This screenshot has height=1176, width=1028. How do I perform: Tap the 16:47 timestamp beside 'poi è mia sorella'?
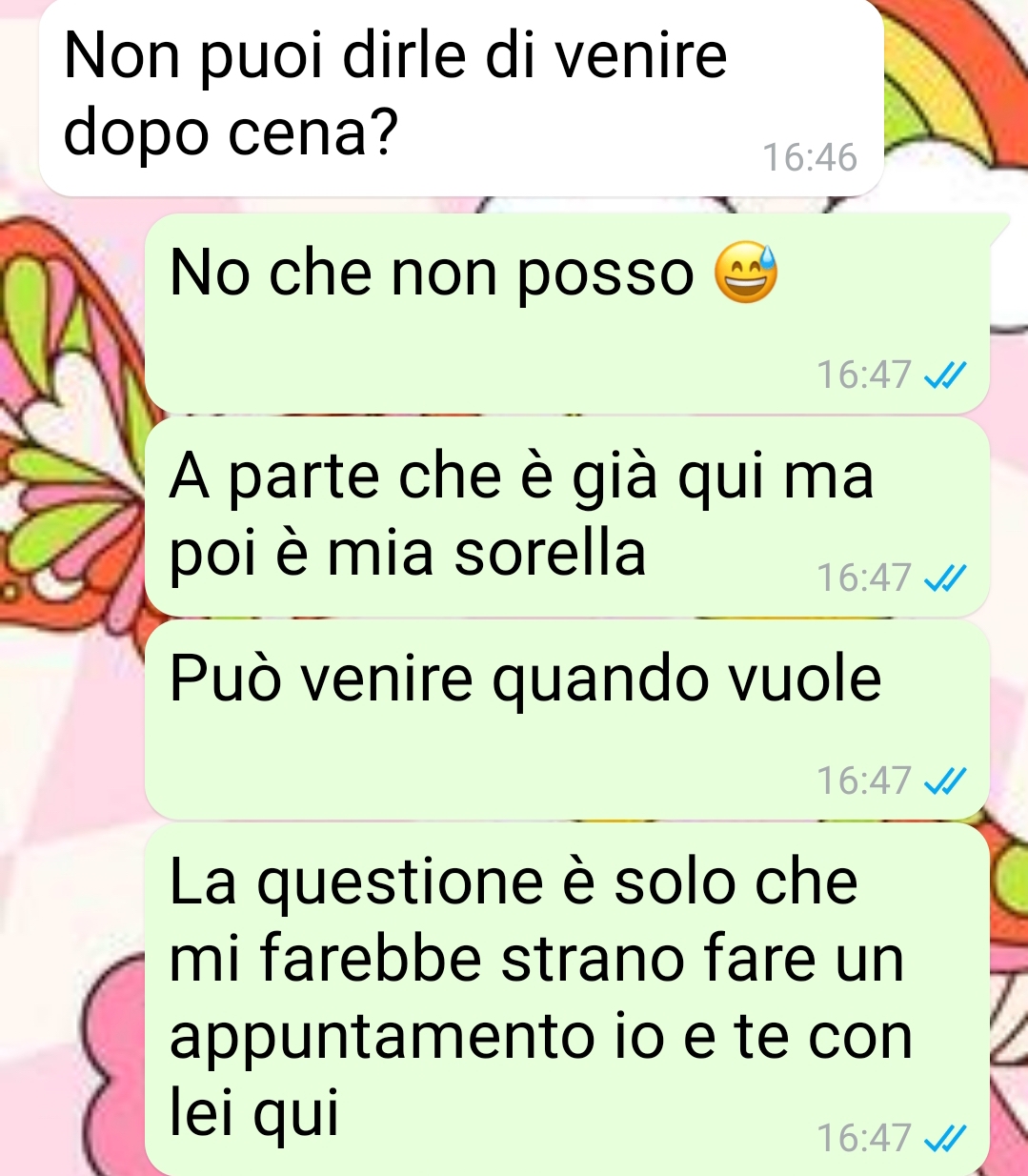pos(864,578)
